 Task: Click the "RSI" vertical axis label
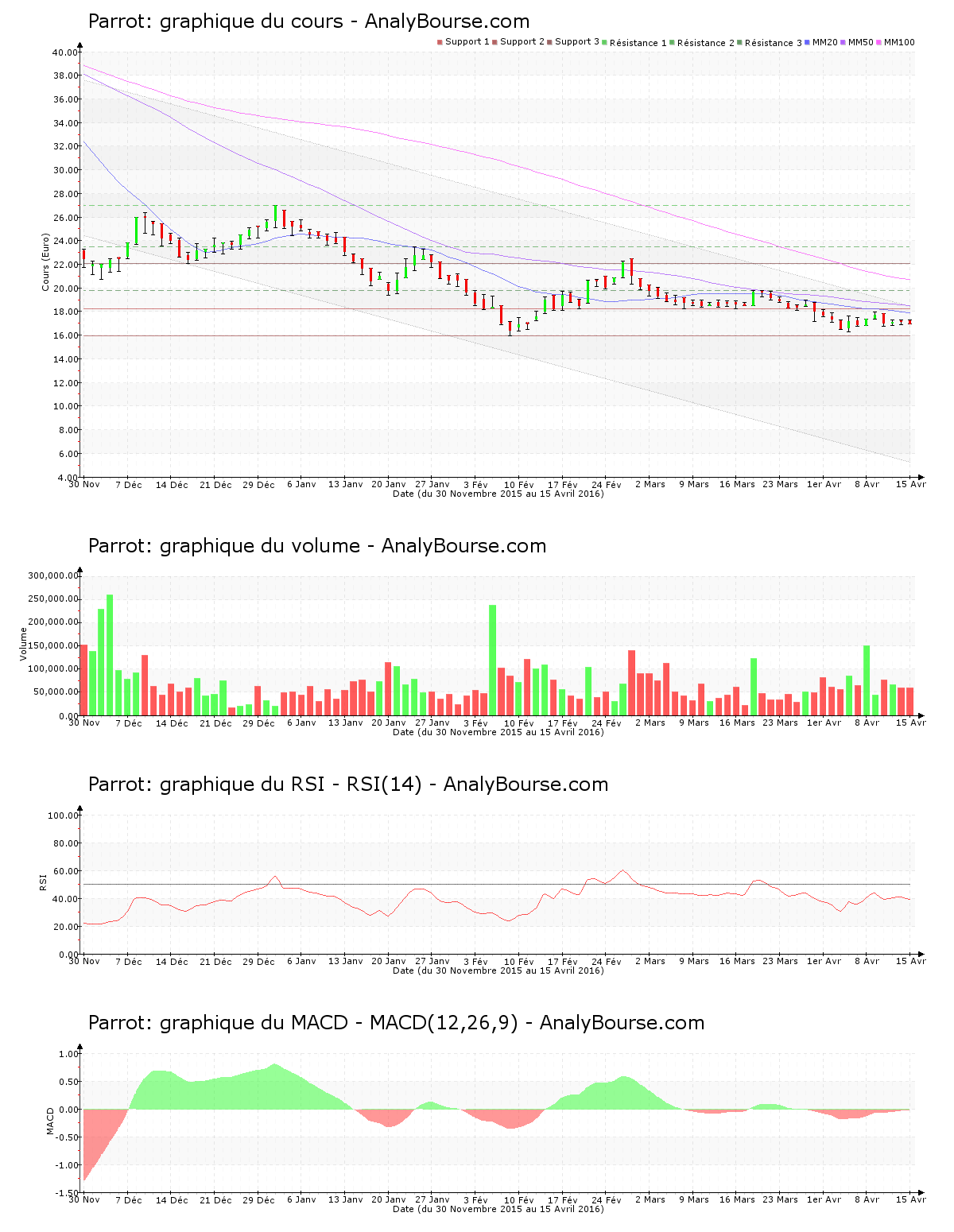pyautogui.click(x=43, y=882)
